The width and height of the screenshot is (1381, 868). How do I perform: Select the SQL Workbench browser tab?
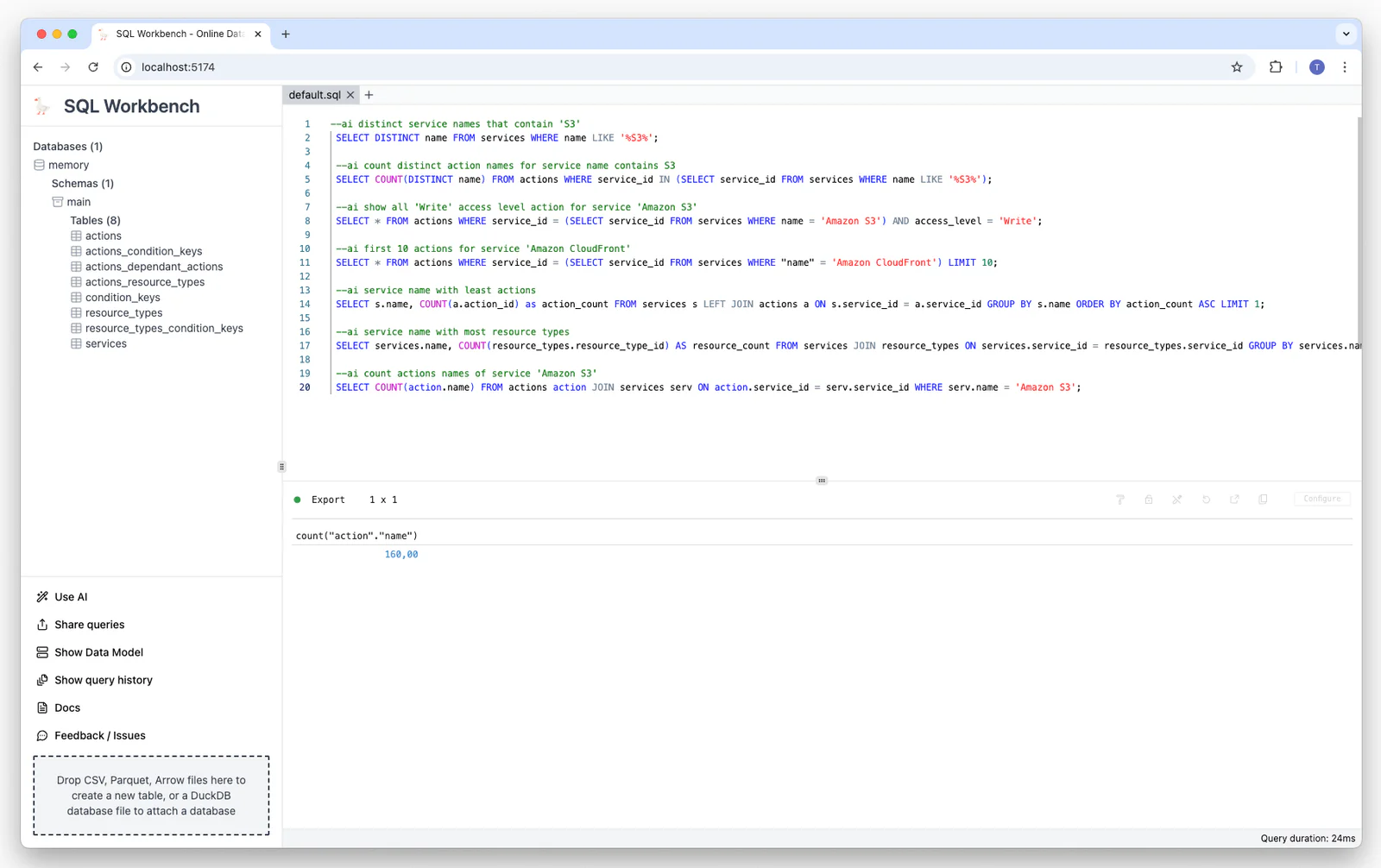coord(180,35)
